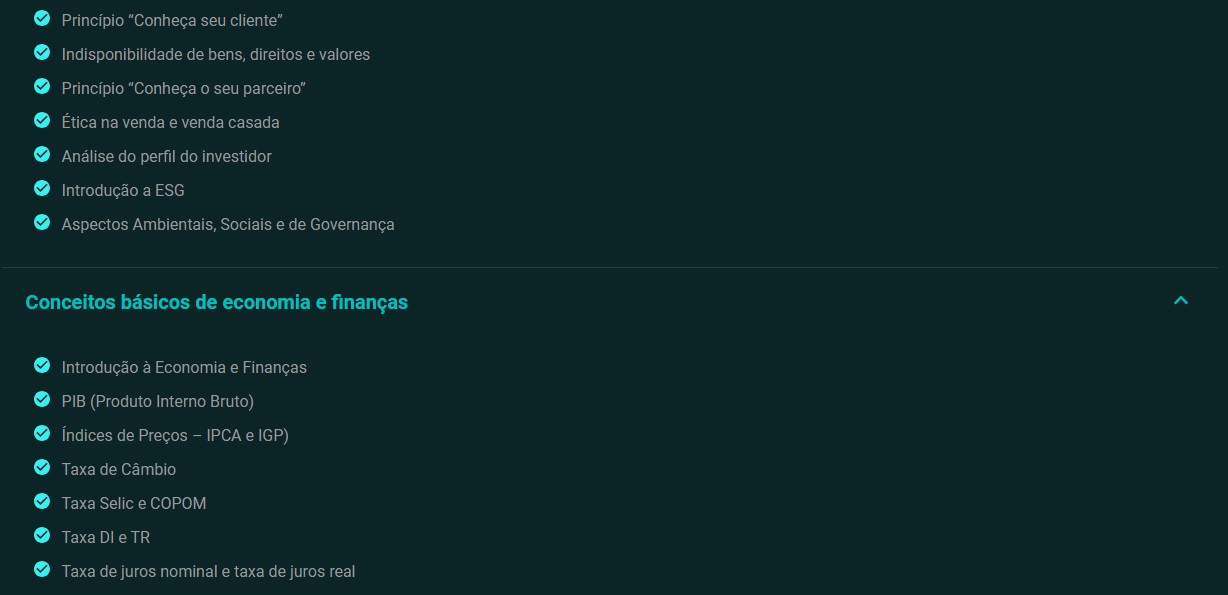Open the Taxa de Câmbio lesson text
The height and width of the screenshot is (595, 1228).
[118, 469]
